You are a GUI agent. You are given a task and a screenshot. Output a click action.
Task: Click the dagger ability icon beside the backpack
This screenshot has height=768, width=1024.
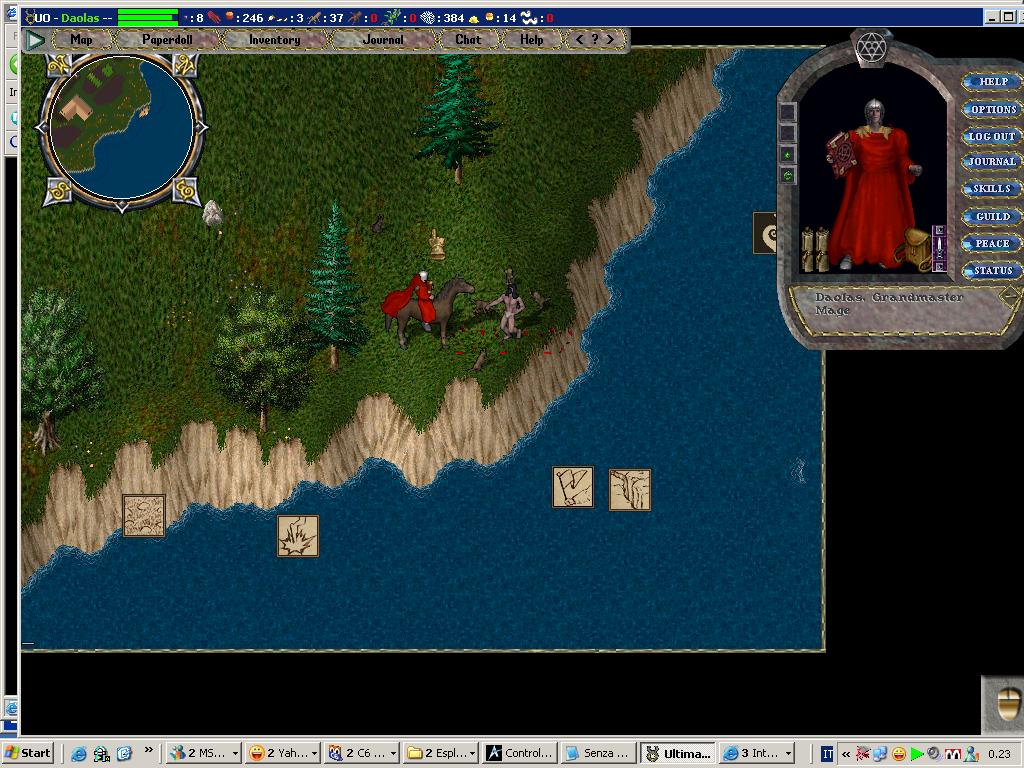(939, 248)
